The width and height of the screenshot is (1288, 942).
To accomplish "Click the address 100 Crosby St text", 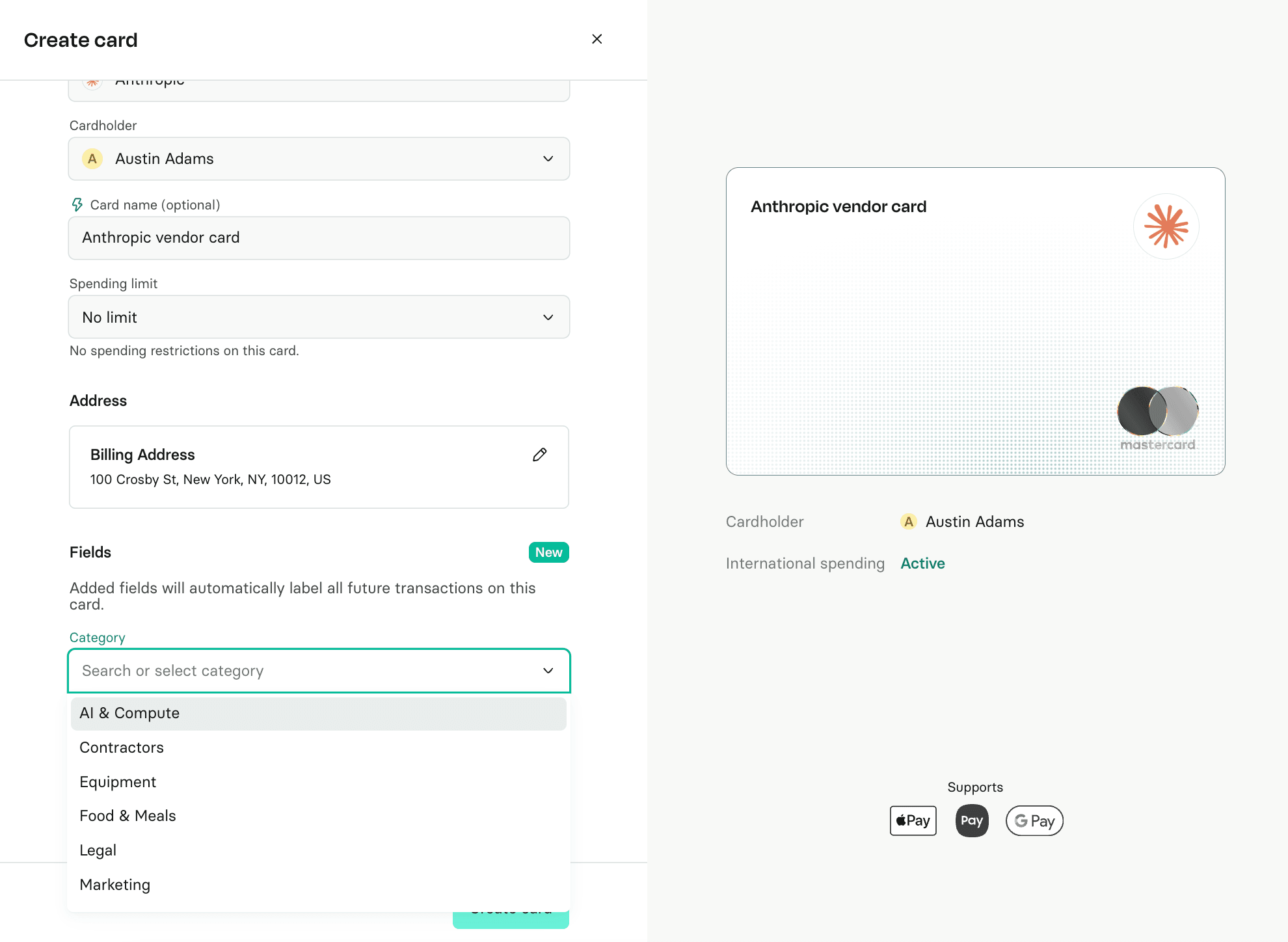I will 210,479.
